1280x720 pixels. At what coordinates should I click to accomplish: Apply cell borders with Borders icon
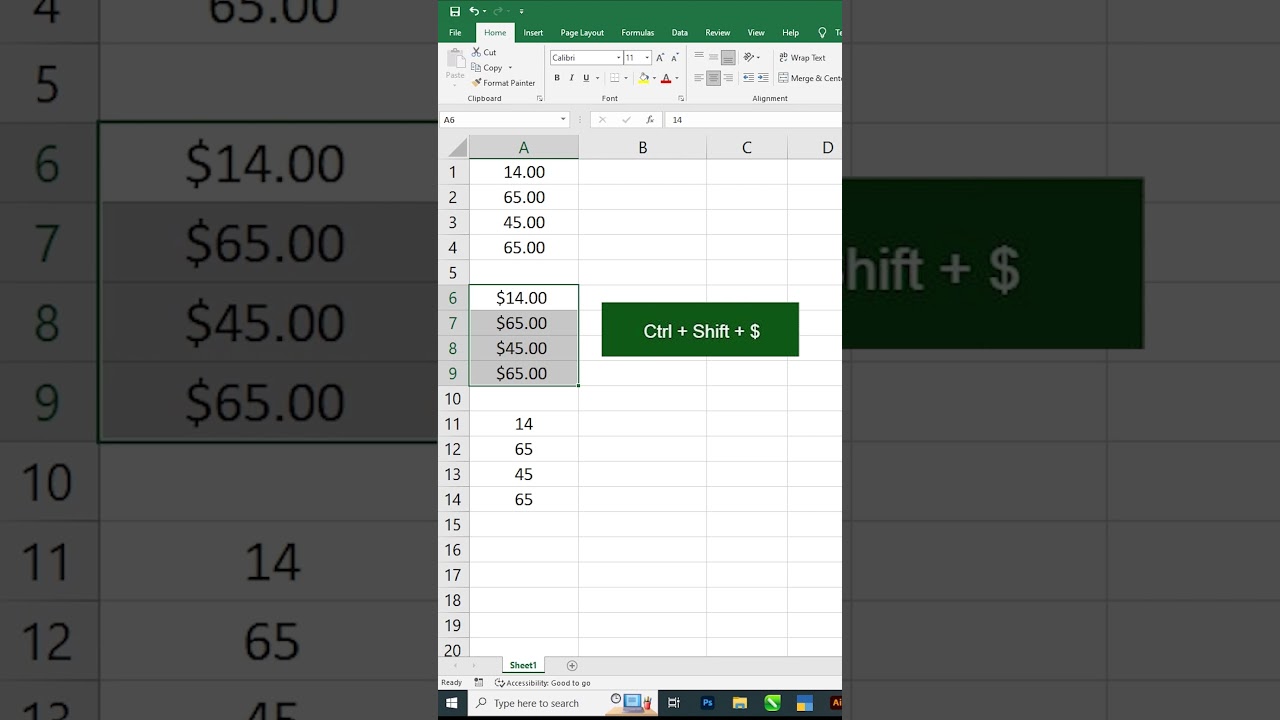[x=614, y=78]
